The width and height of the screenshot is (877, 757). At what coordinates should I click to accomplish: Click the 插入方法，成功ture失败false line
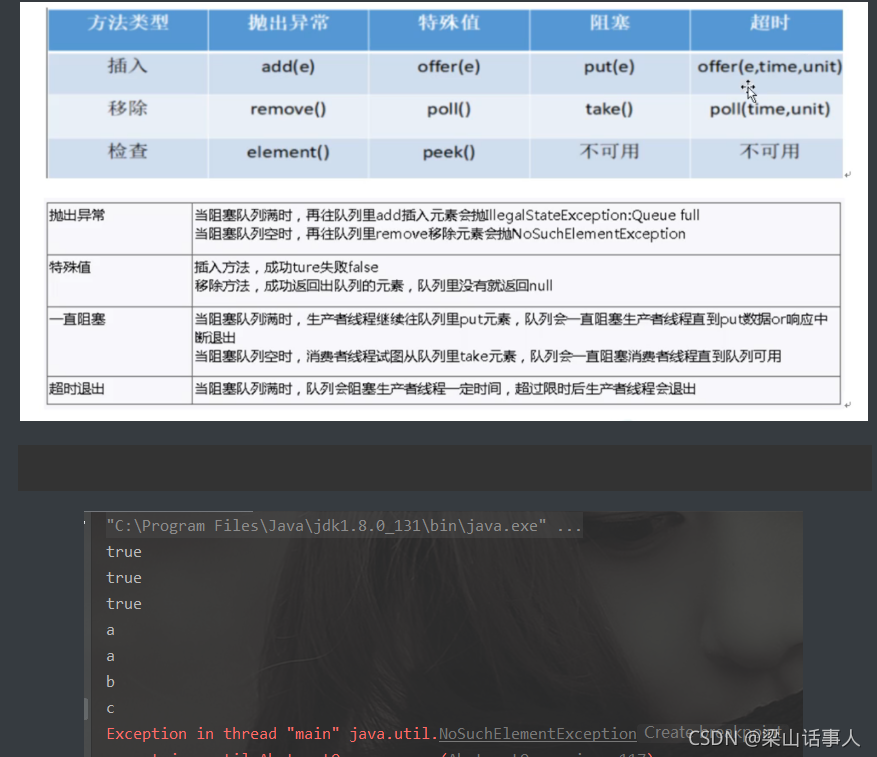pyautogui.click(x=286, y=267)
